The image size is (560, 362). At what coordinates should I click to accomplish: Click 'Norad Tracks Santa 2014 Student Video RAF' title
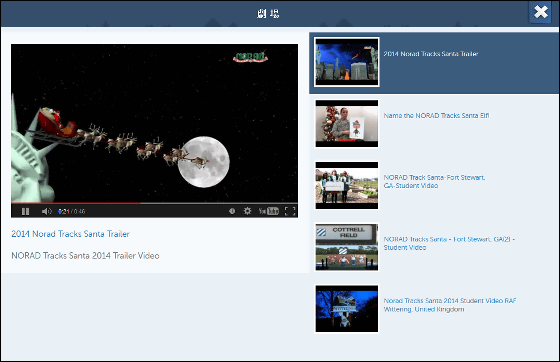(x=450, y=305)
